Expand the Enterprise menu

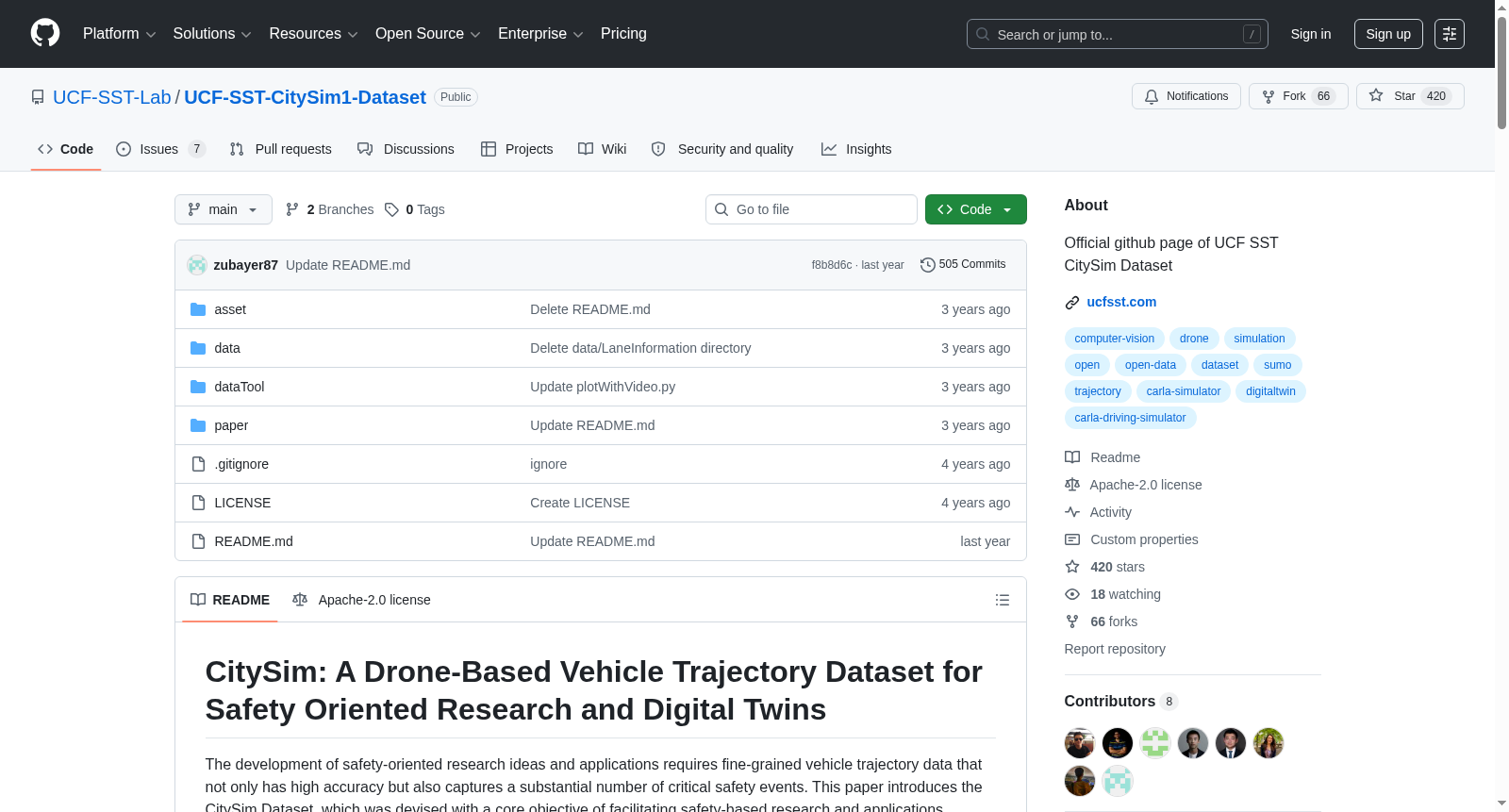pyautogui.click(x=540, y=34)
